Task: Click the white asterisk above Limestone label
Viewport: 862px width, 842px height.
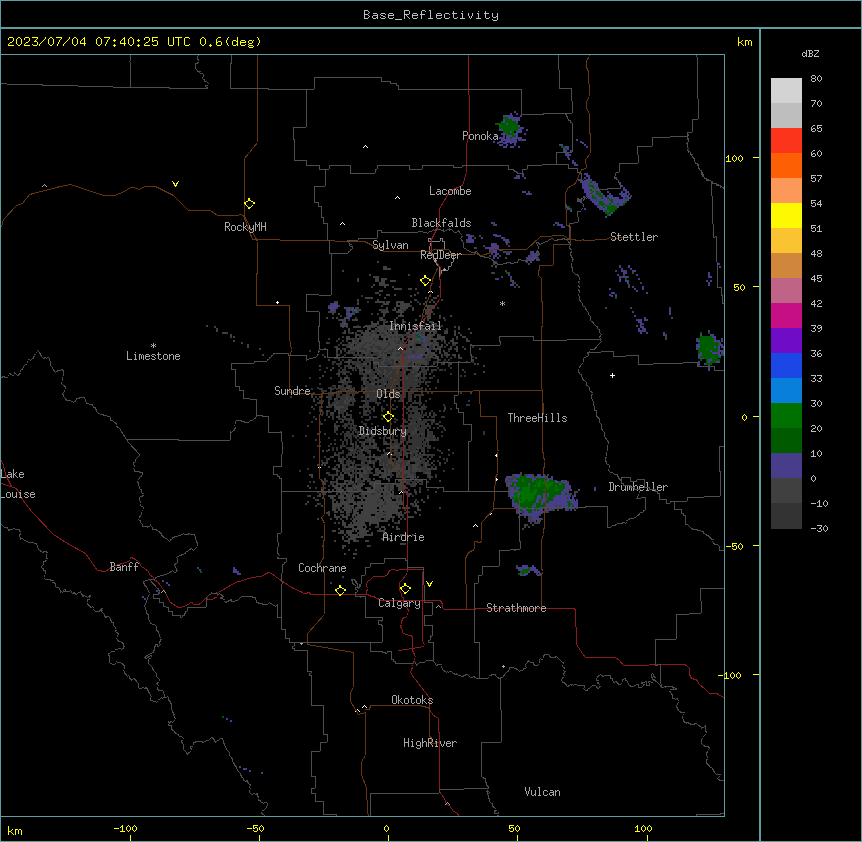Action: point(153,346)
